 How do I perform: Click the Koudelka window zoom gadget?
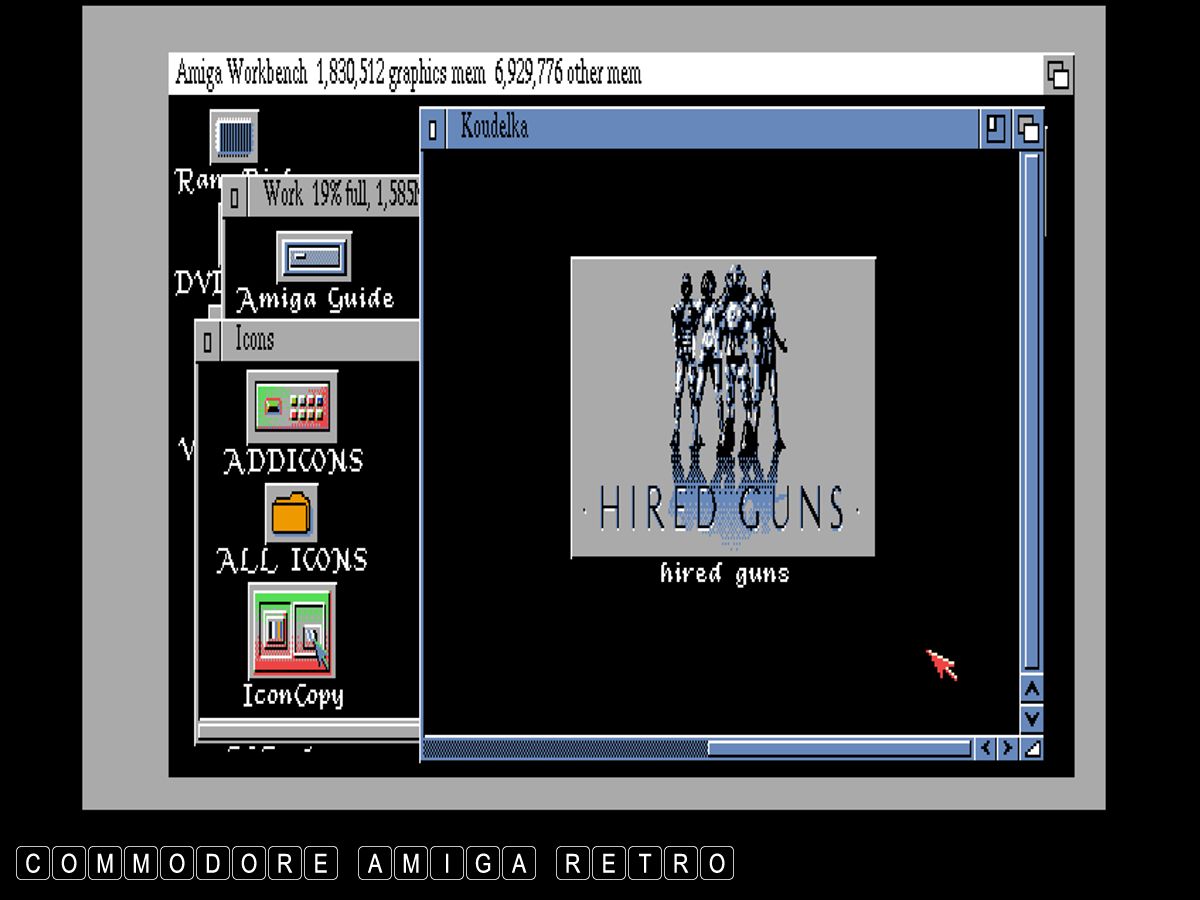point(995,129)
